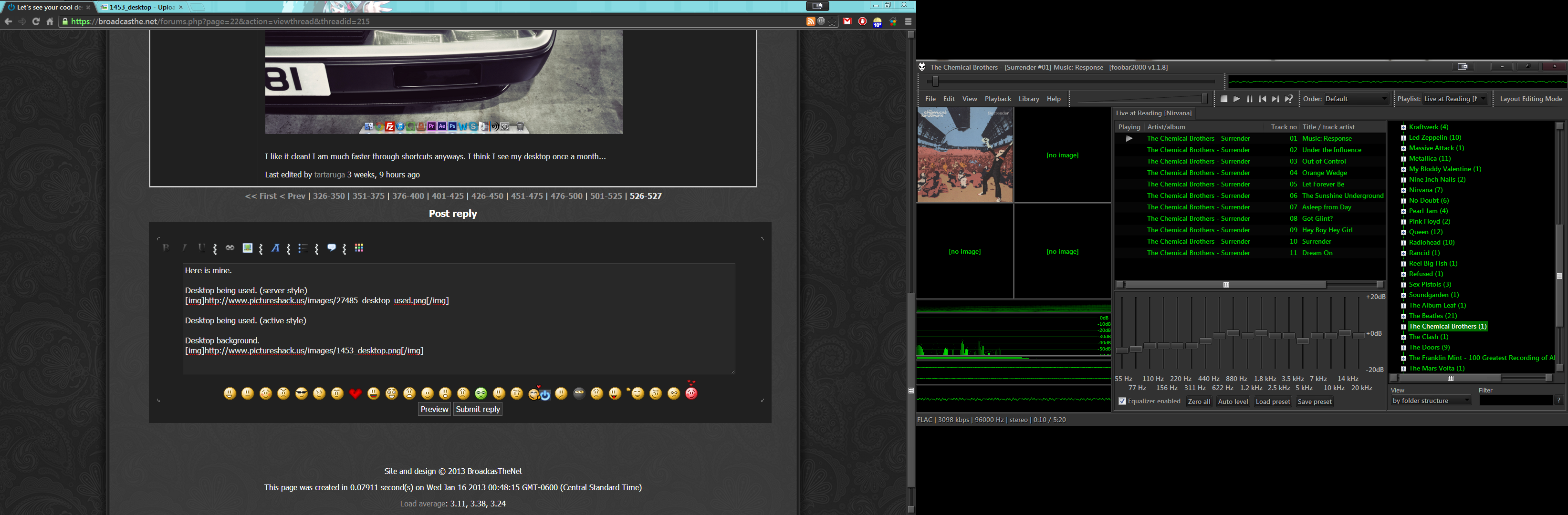Image resolution: width=1568 pixels, height=515 pixels.
Task: Open the File menu in foobar2000
Action: pyautogui.click(x=930, y=99)
